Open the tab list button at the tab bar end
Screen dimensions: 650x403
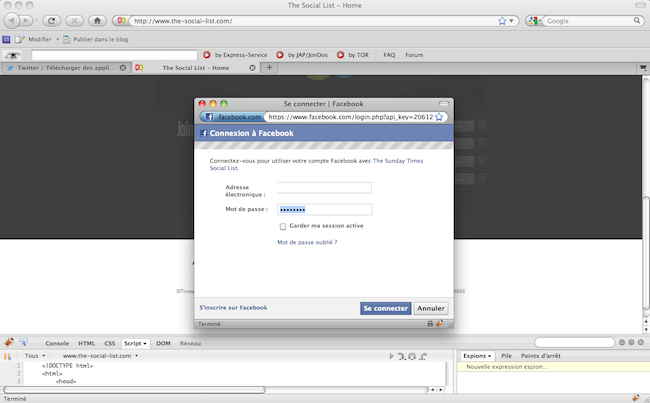tap(643, 68)
